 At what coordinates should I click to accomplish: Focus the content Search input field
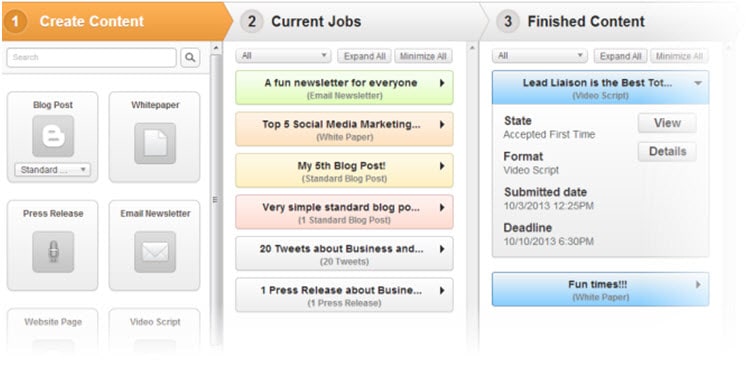91,58
